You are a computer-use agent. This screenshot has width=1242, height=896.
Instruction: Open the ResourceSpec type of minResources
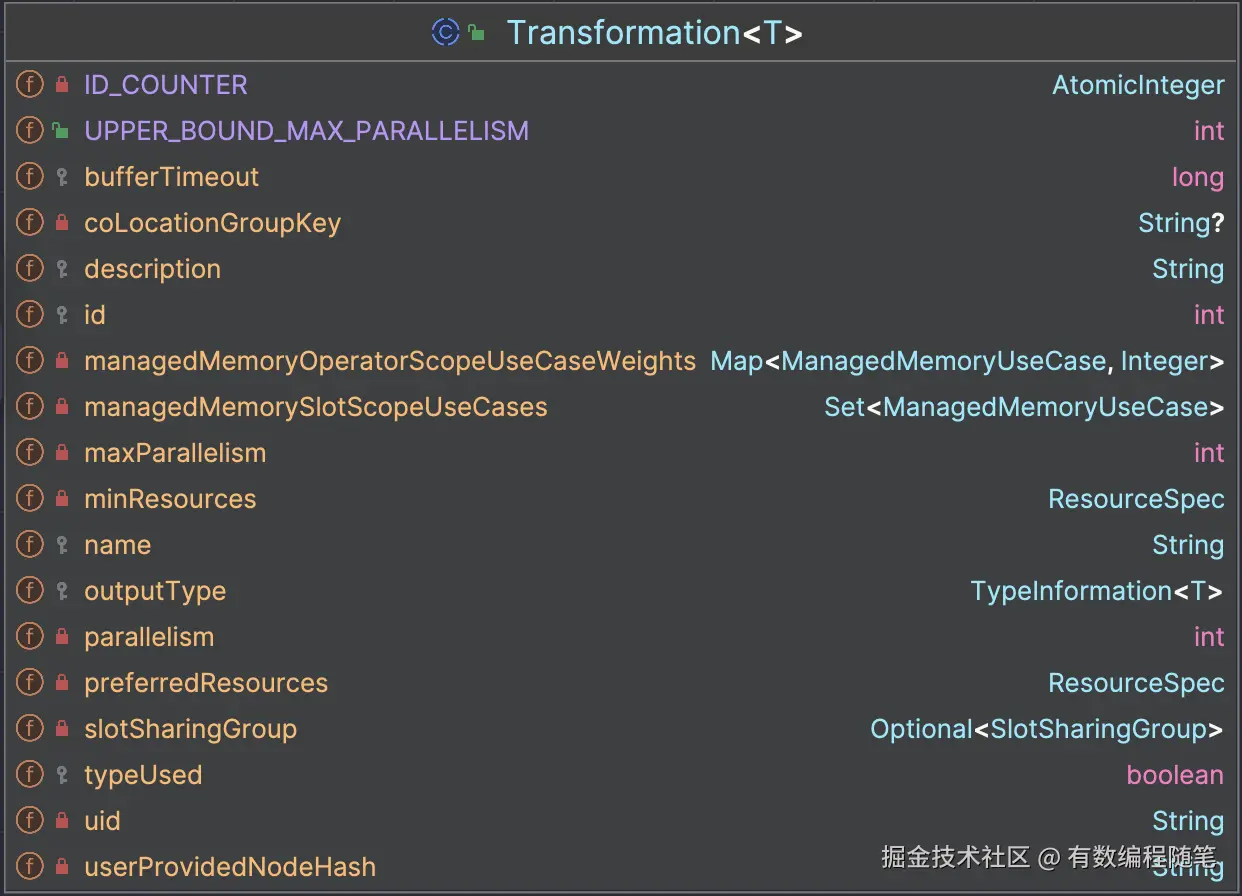pyautogui.click(x=1136, y=499)
